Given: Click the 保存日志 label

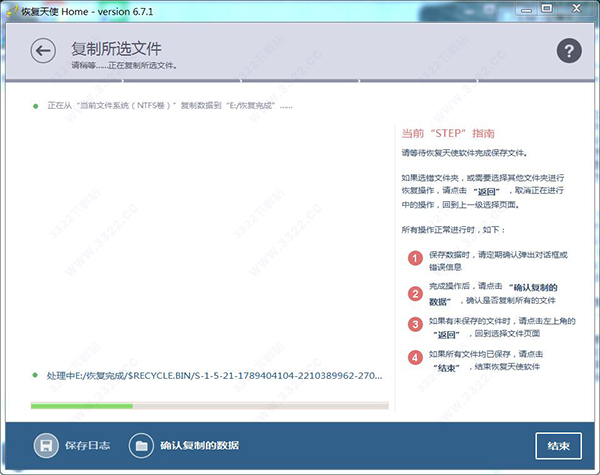Looking at the screenshot, I should point(88,446).
